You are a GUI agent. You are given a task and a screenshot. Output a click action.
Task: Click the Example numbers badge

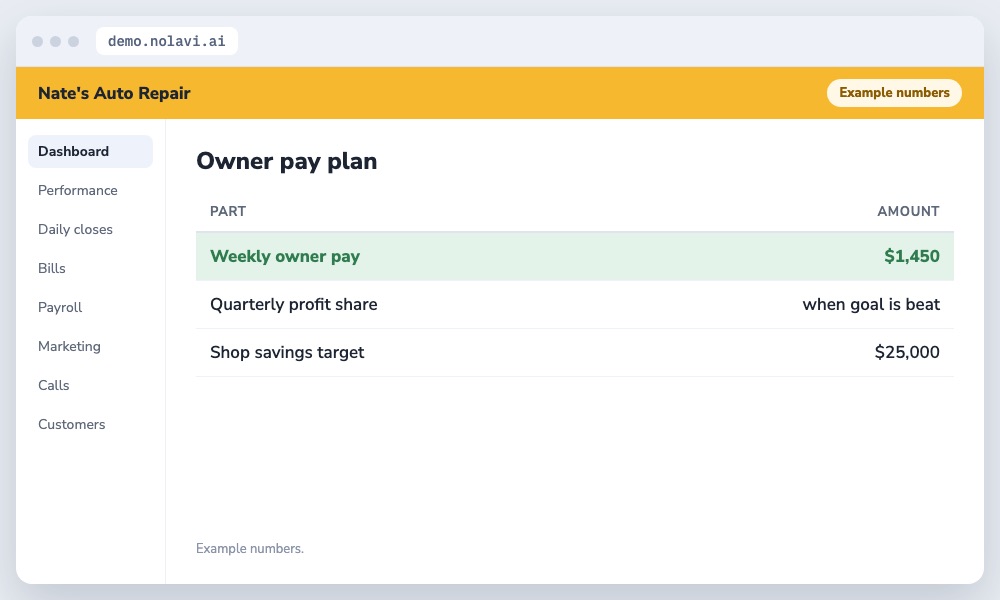tap(894, 92)
